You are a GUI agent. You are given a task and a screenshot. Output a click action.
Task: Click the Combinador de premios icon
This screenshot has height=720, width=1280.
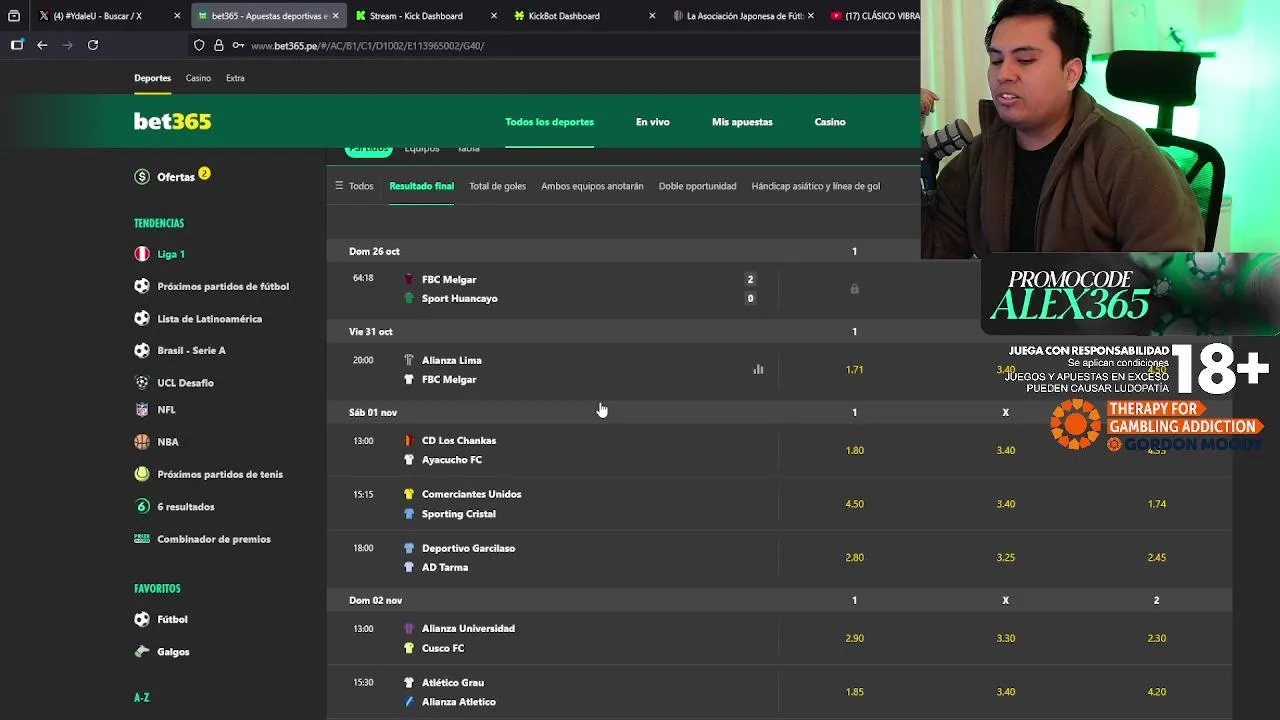click(142, 539)
